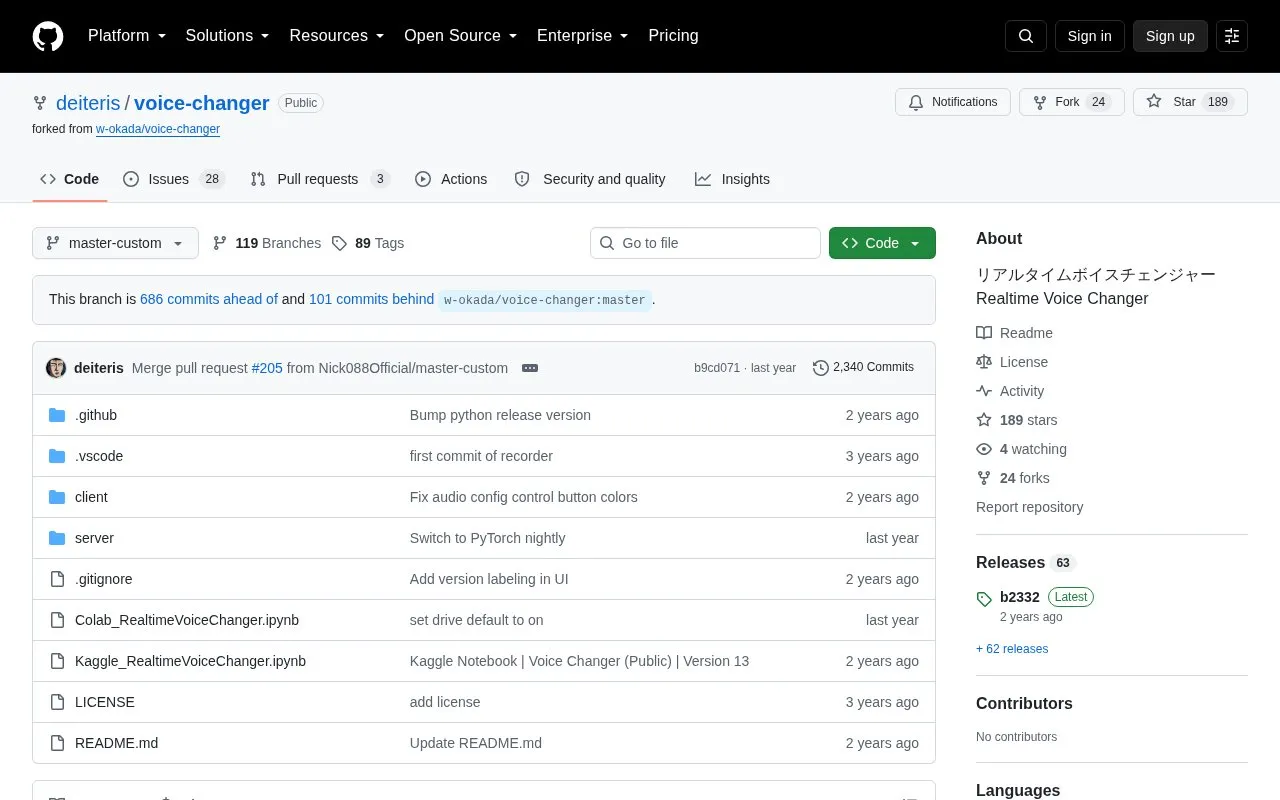Switch to the Issues tab
This screenshot has height=800, width=1280.
click(x=174, y=179)
